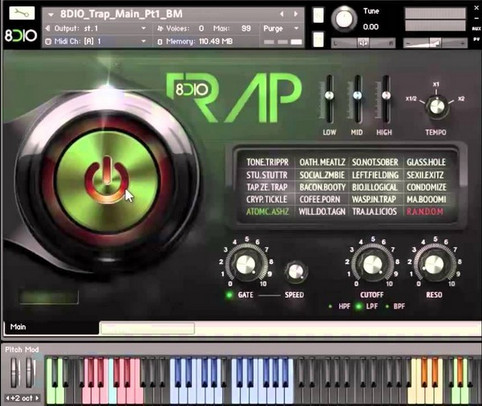Select SOCIAL.ZMBIE preset
This screenshot has height=406, width=482.
click(322, 175)
